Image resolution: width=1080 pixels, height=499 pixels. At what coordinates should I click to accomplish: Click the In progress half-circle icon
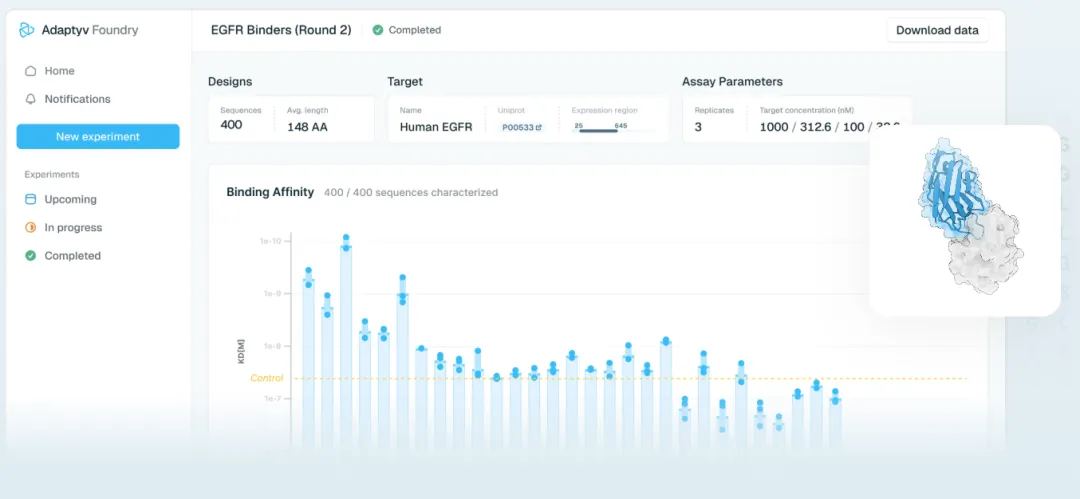tap(30, 227)
